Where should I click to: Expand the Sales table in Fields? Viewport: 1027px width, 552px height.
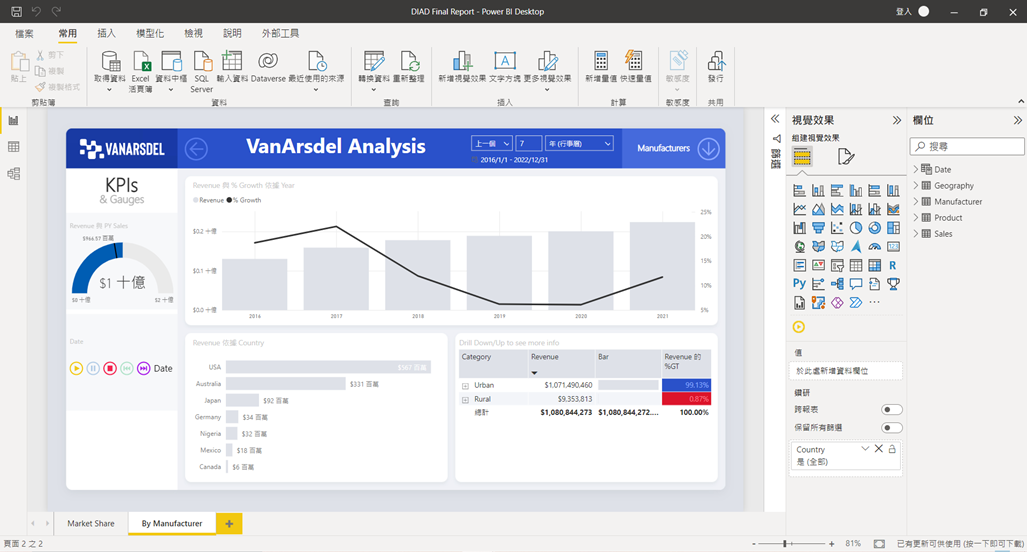tap(916, 234)
